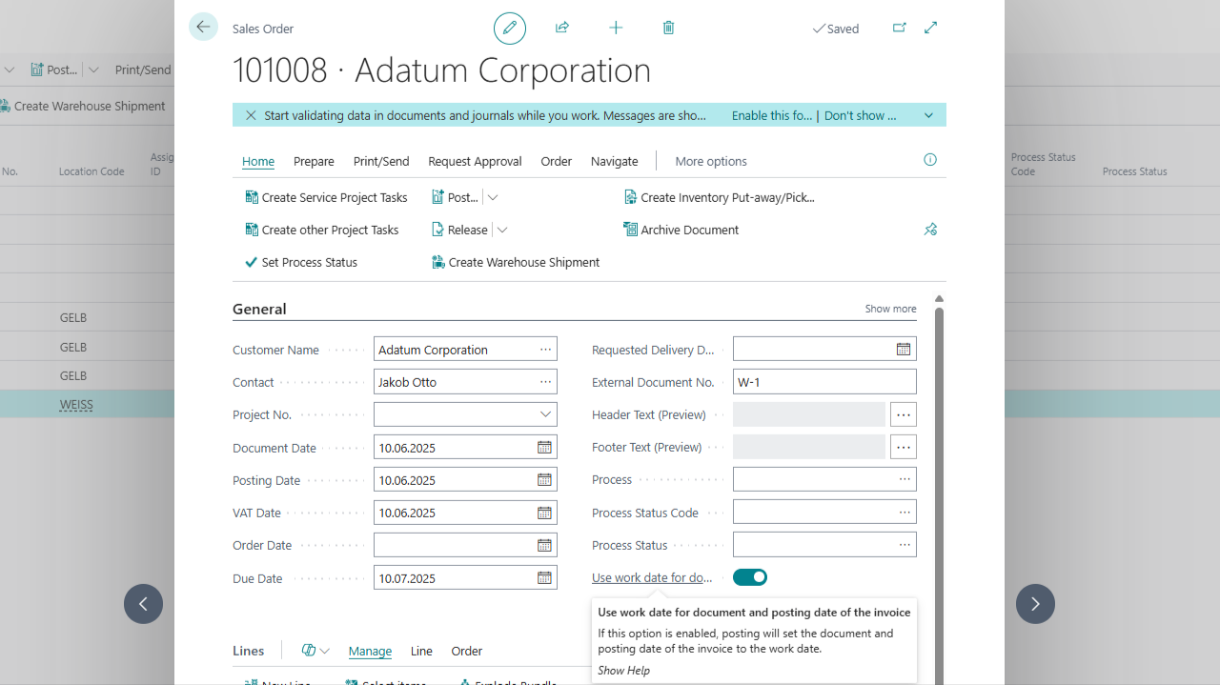Open the Print/Send tab
This screenshot has height=685, width=1220.
pyautogui.click(x=381, y=161)
